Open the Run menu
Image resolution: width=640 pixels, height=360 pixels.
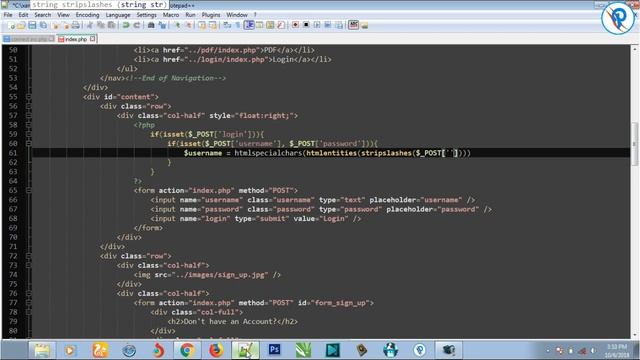190,15
